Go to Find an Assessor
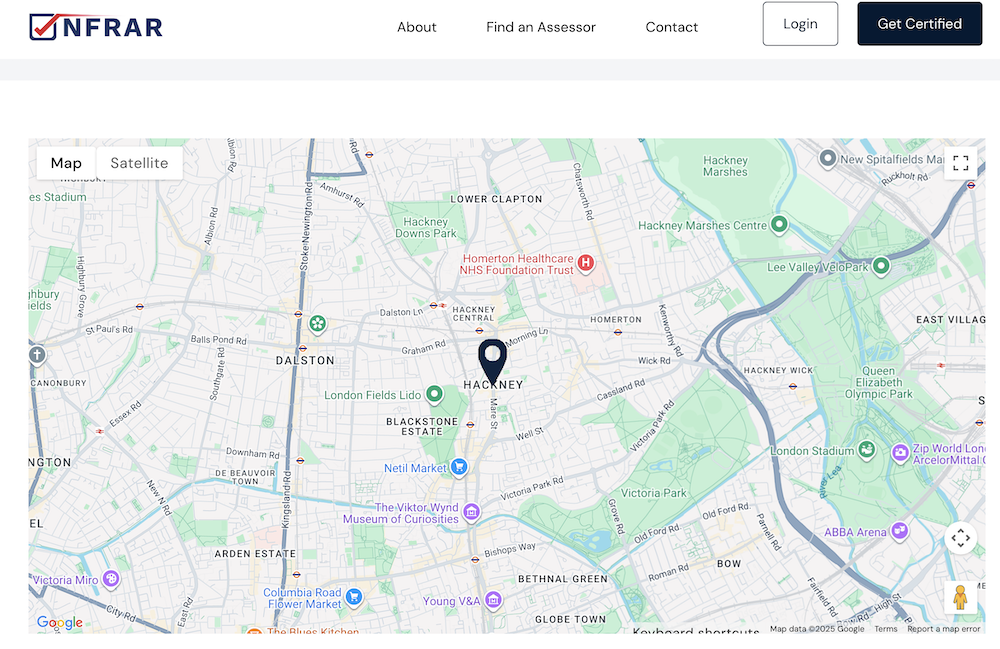 point(540,27)
